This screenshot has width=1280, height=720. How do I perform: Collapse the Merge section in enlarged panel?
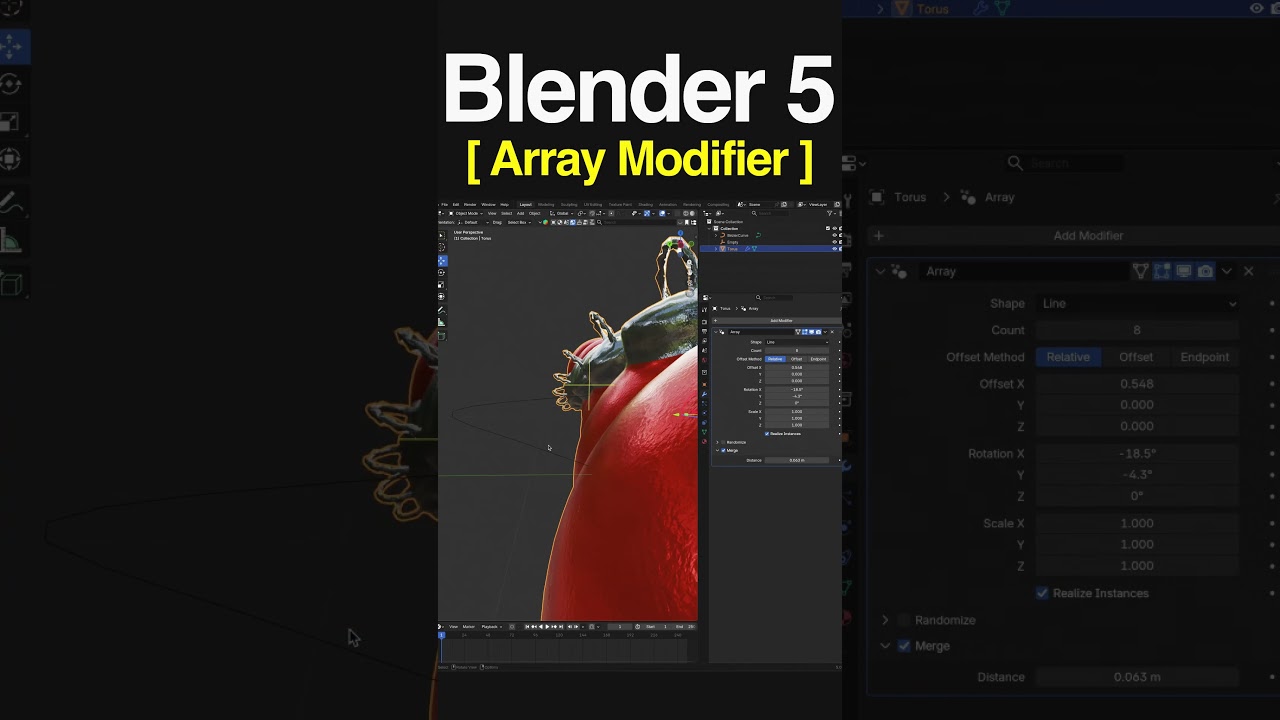885,646
